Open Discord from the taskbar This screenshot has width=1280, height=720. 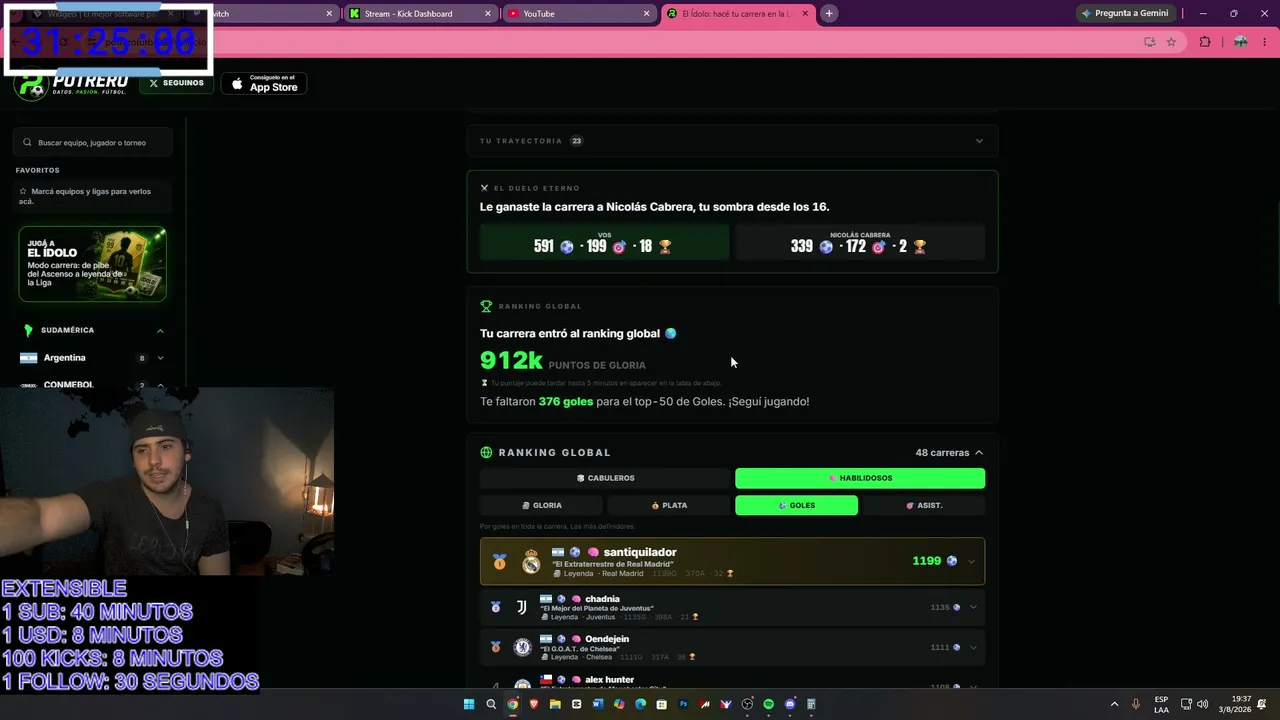pyautogui.click(x=790, y=704)
